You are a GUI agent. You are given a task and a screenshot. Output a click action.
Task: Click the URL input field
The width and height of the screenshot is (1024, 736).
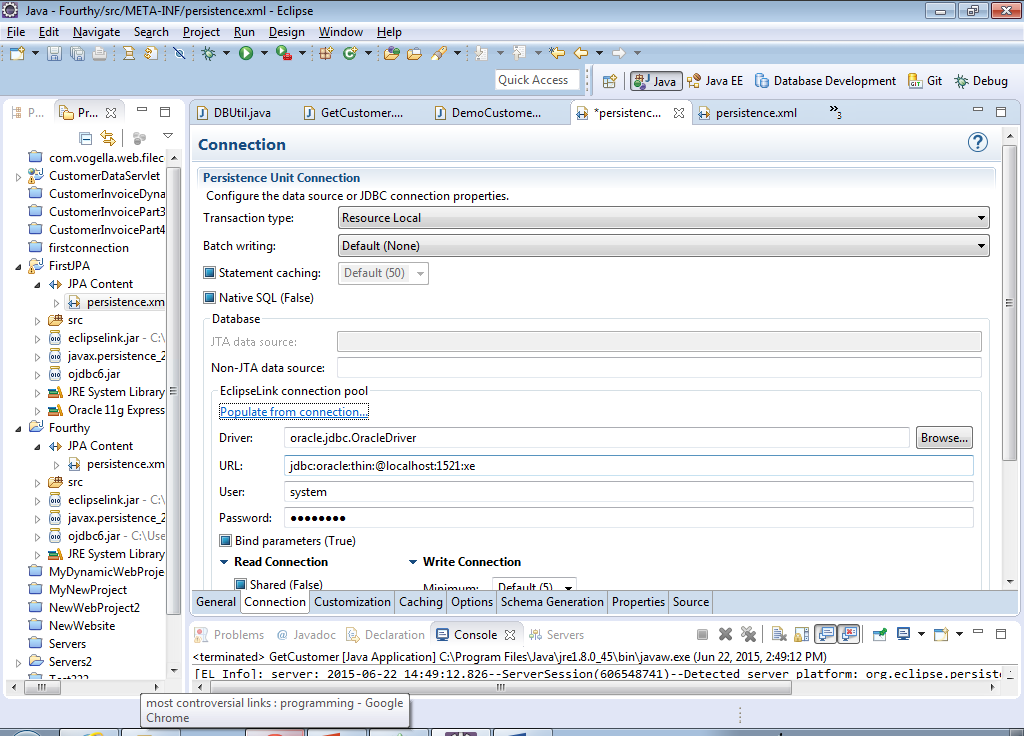[628, 466]
